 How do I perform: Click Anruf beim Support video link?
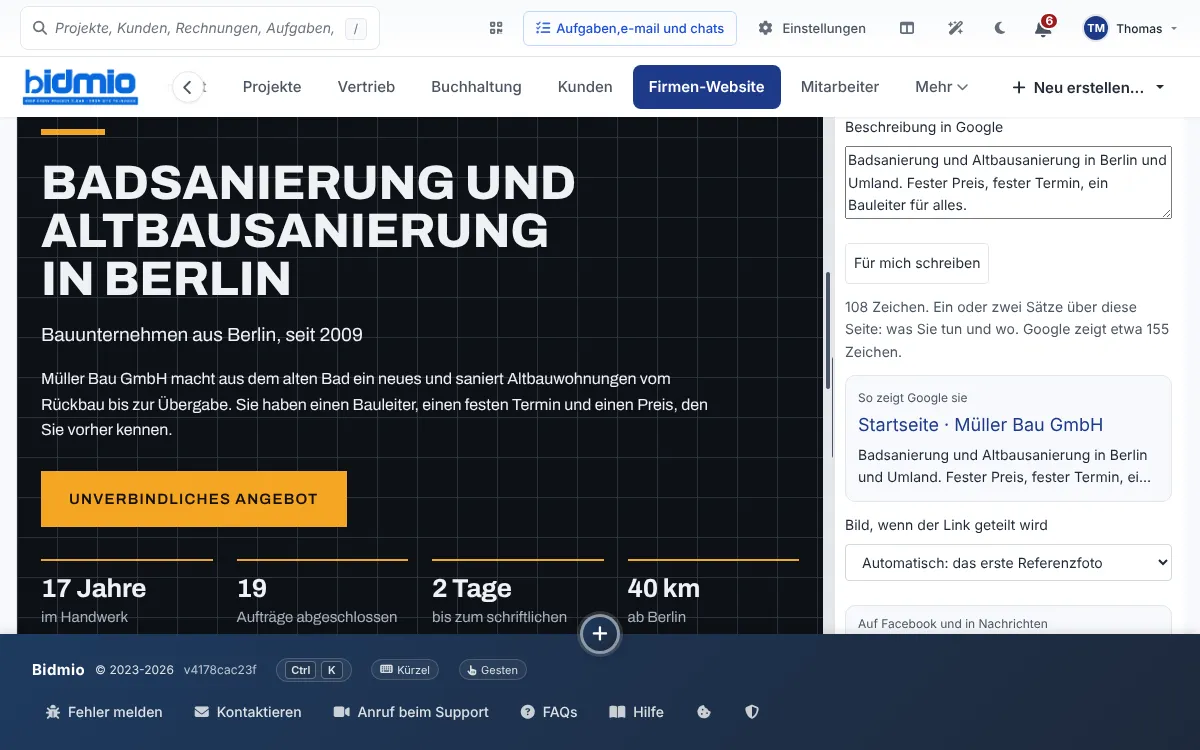(x=411, y=712)
